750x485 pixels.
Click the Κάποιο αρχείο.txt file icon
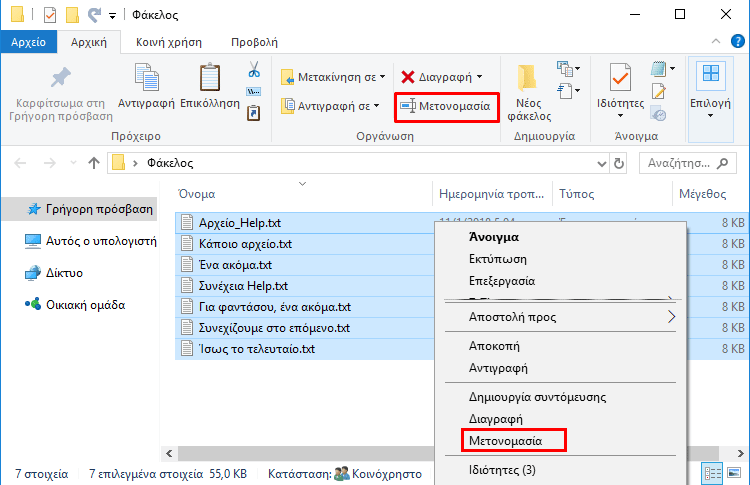point(187,244)
